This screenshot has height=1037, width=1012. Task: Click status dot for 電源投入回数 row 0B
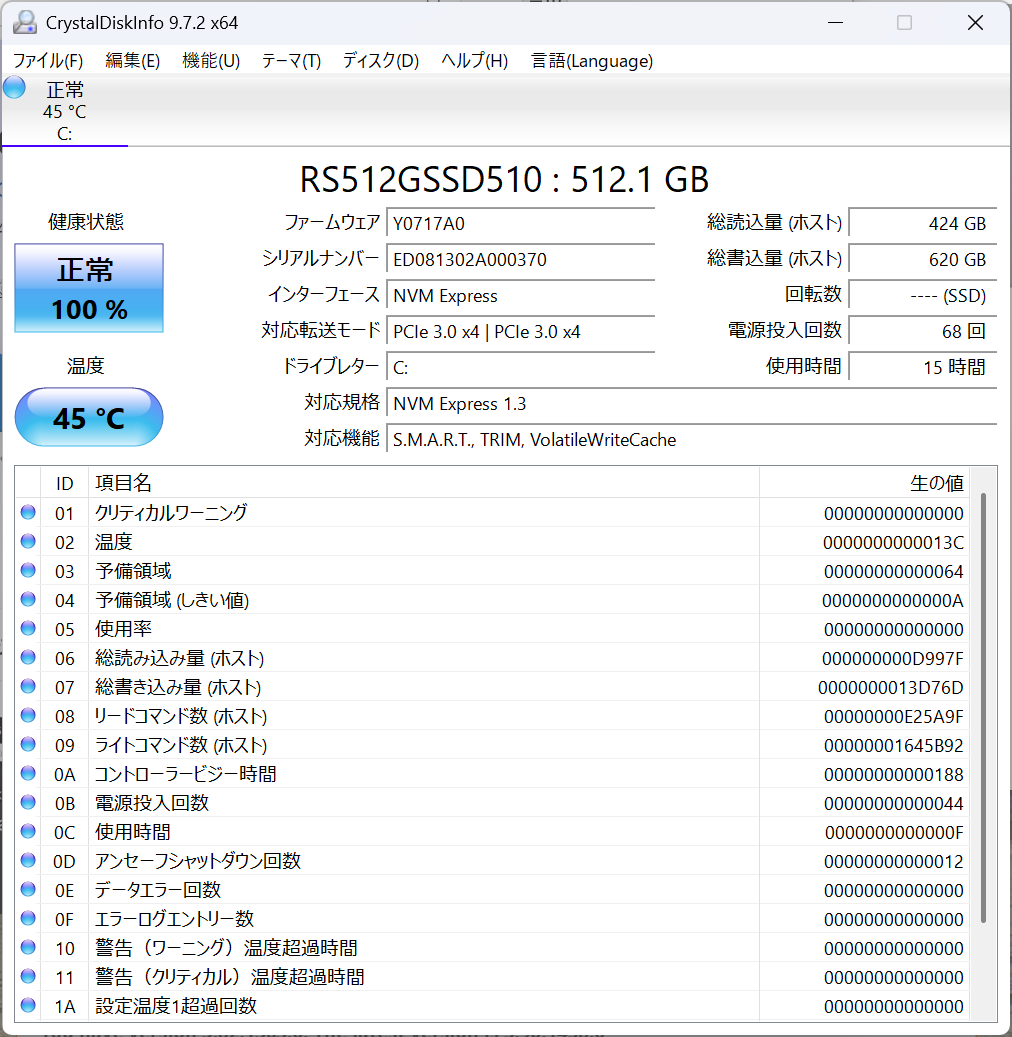pos(28,803)
